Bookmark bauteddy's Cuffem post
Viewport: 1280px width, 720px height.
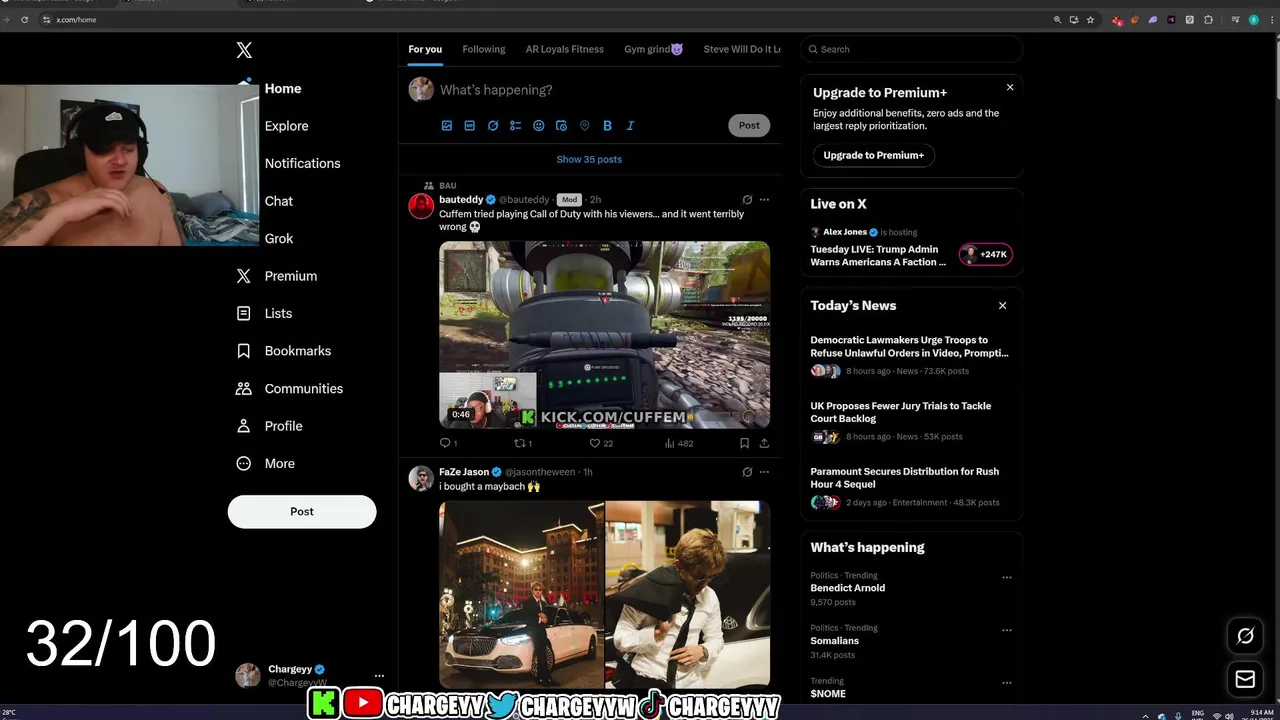click(744, 443)
